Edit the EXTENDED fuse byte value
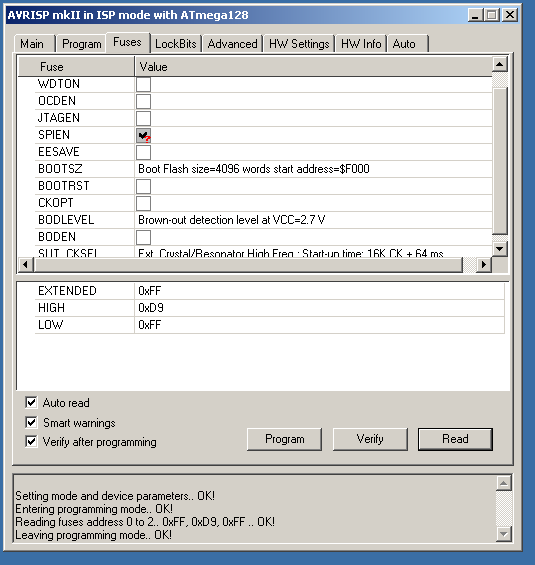Viewport: 535px width, 565px height. 320,291
